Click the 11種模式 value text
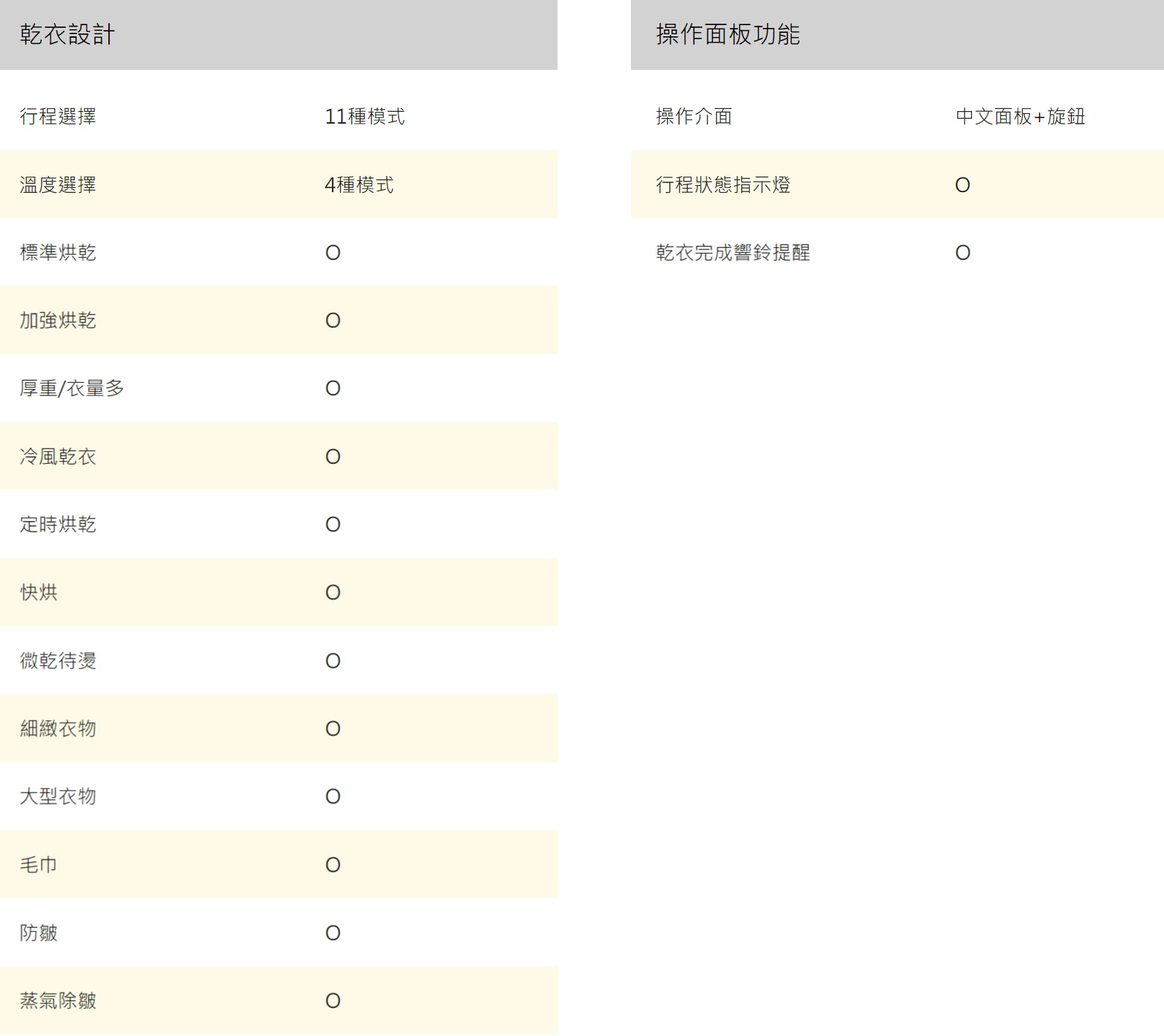Image resolution: width=1164 pixels, height=1036 pixels. 365,116
